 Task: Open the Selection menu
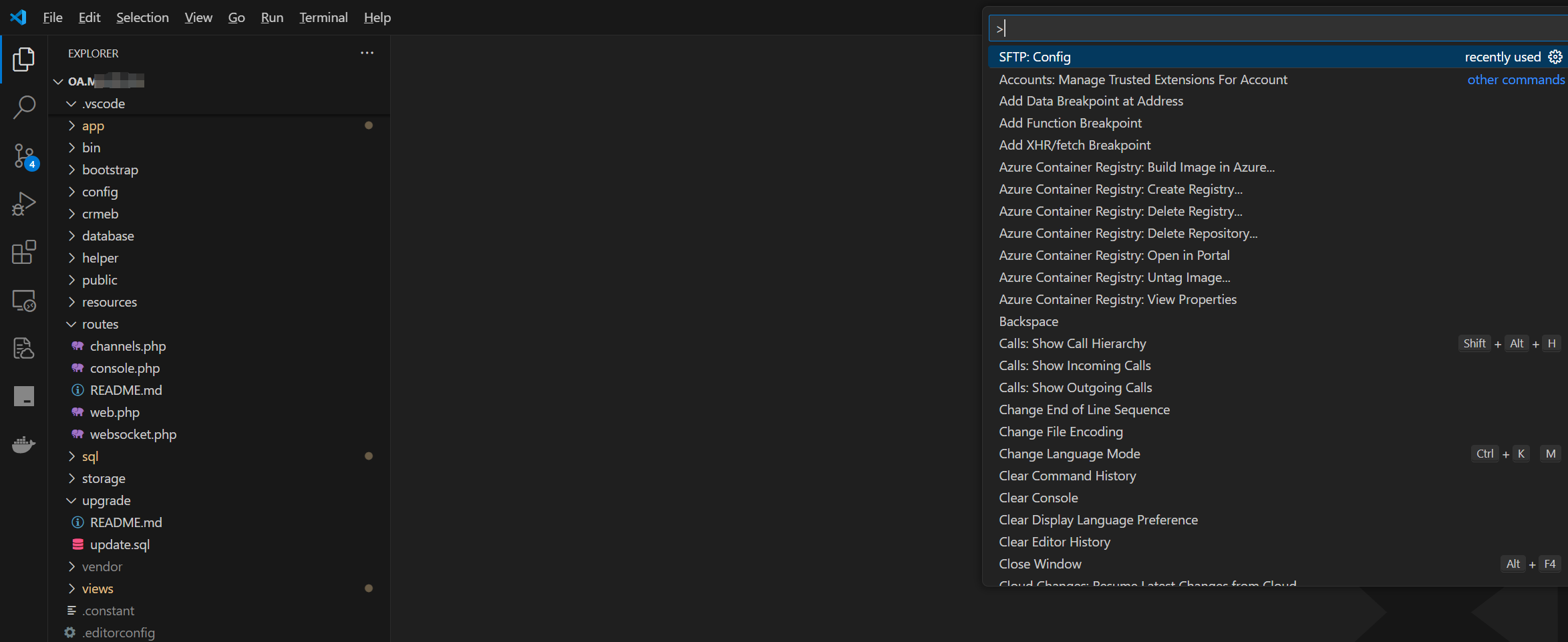[142, 17]
